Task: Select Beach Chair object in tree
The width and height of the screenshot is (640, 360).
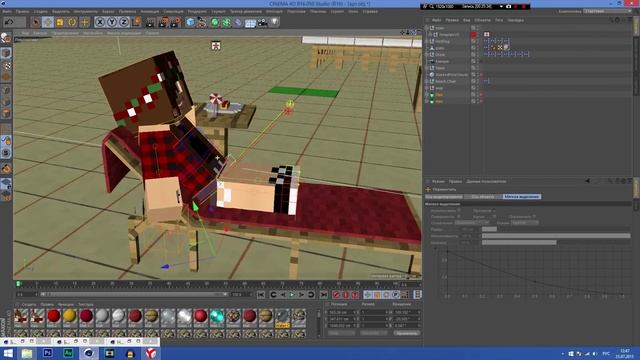Action: [446, 81]
